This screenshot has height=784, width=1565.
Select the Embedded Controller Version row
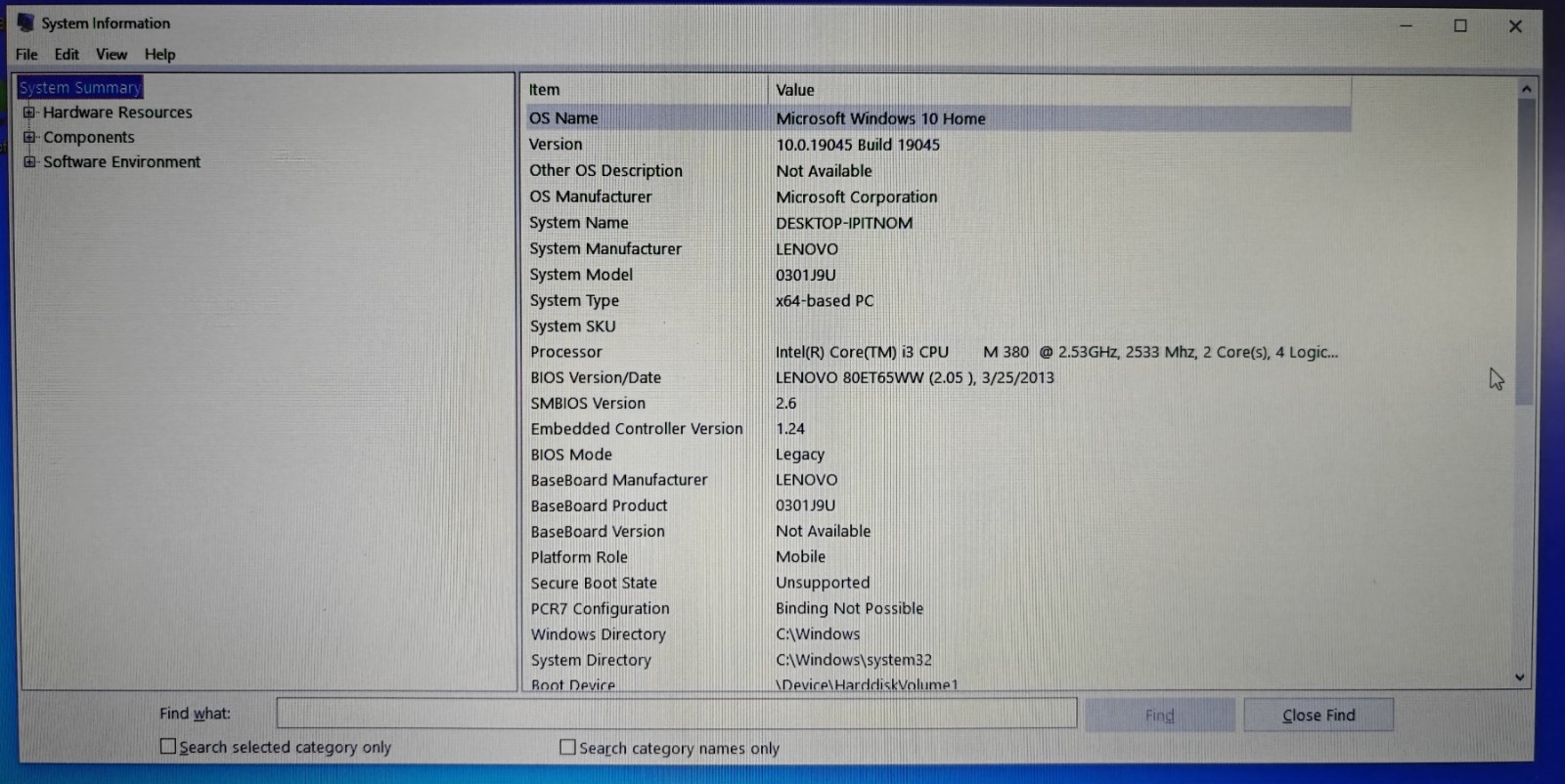[938, 428]
